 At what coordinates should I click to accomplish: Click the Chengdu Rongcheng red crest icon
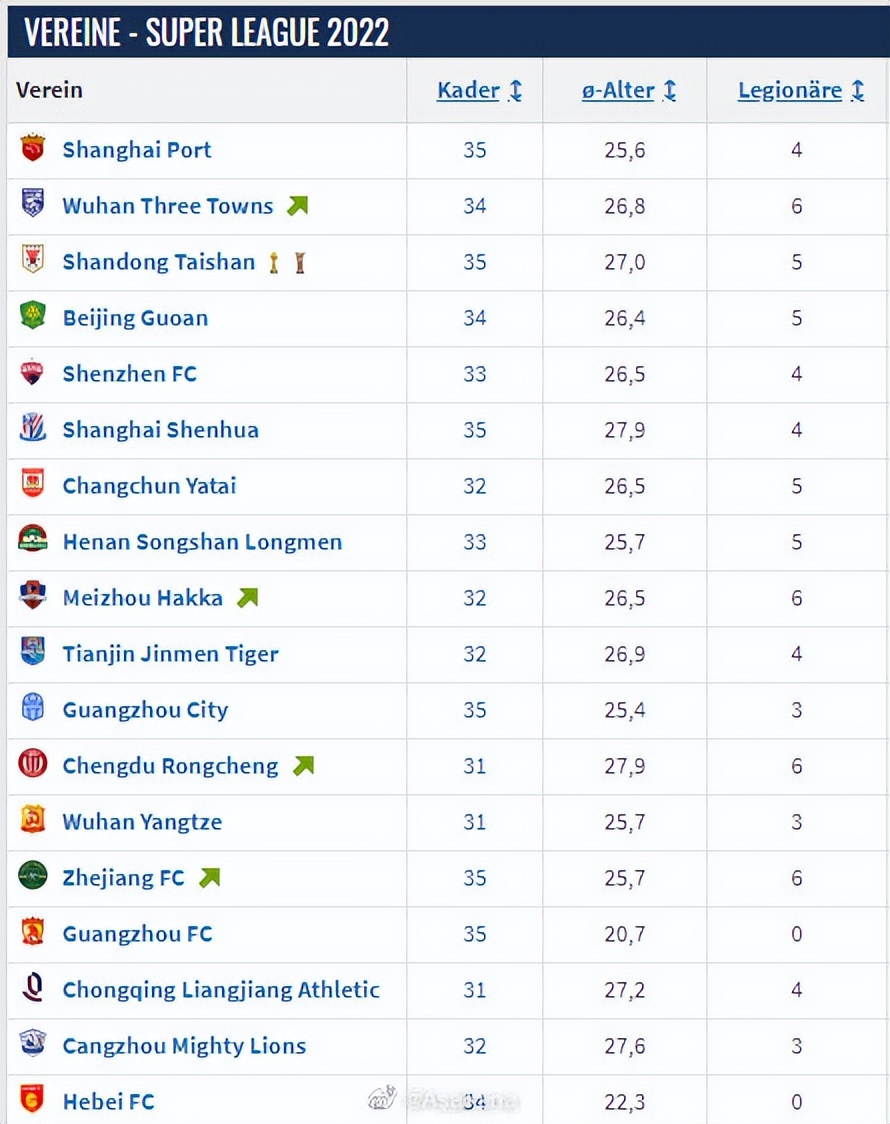(x=33, y=765)
